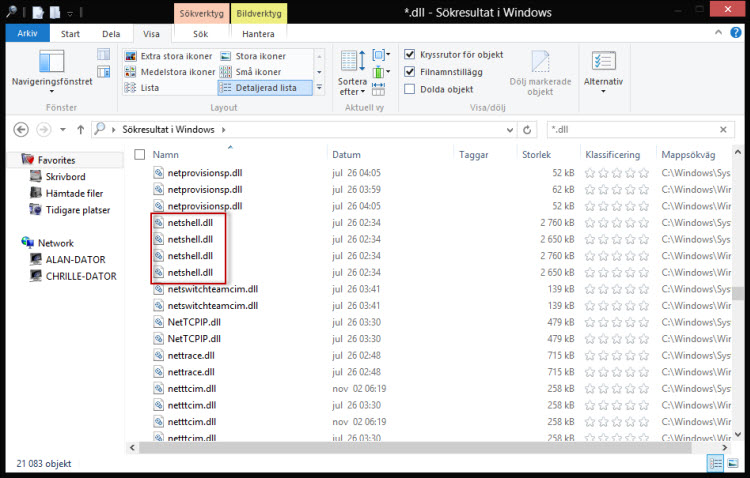Toggle Kryssrutor för objekt checkbox
750x478 pixels.
409,54
